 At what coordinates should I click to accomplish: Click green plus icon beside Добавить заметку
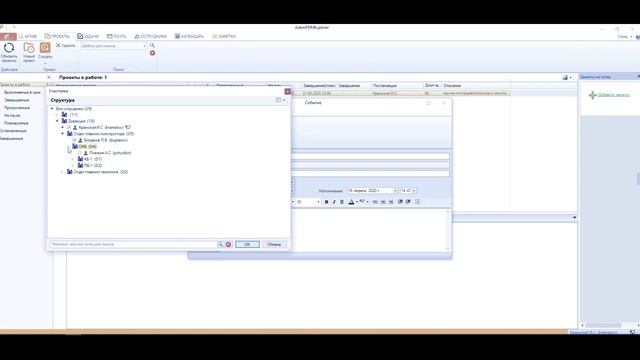tap(593, 95)
